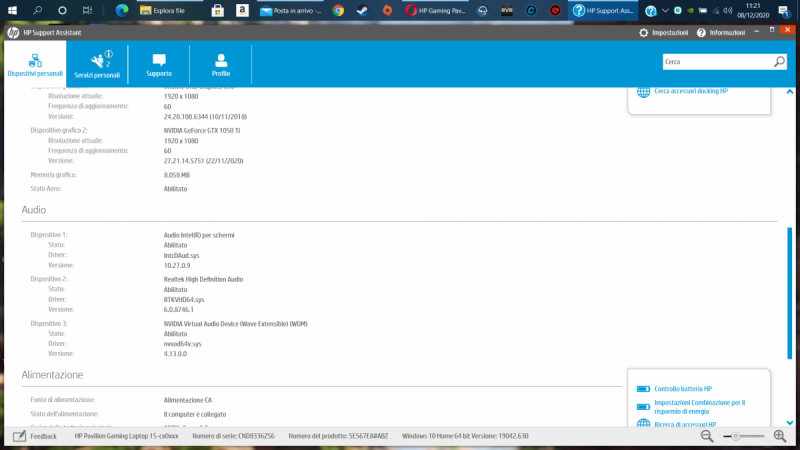Screen dimensions: 800x450
Task: Launch Microsoft Edge from the taskbar
Action: [x=121, y=10]
